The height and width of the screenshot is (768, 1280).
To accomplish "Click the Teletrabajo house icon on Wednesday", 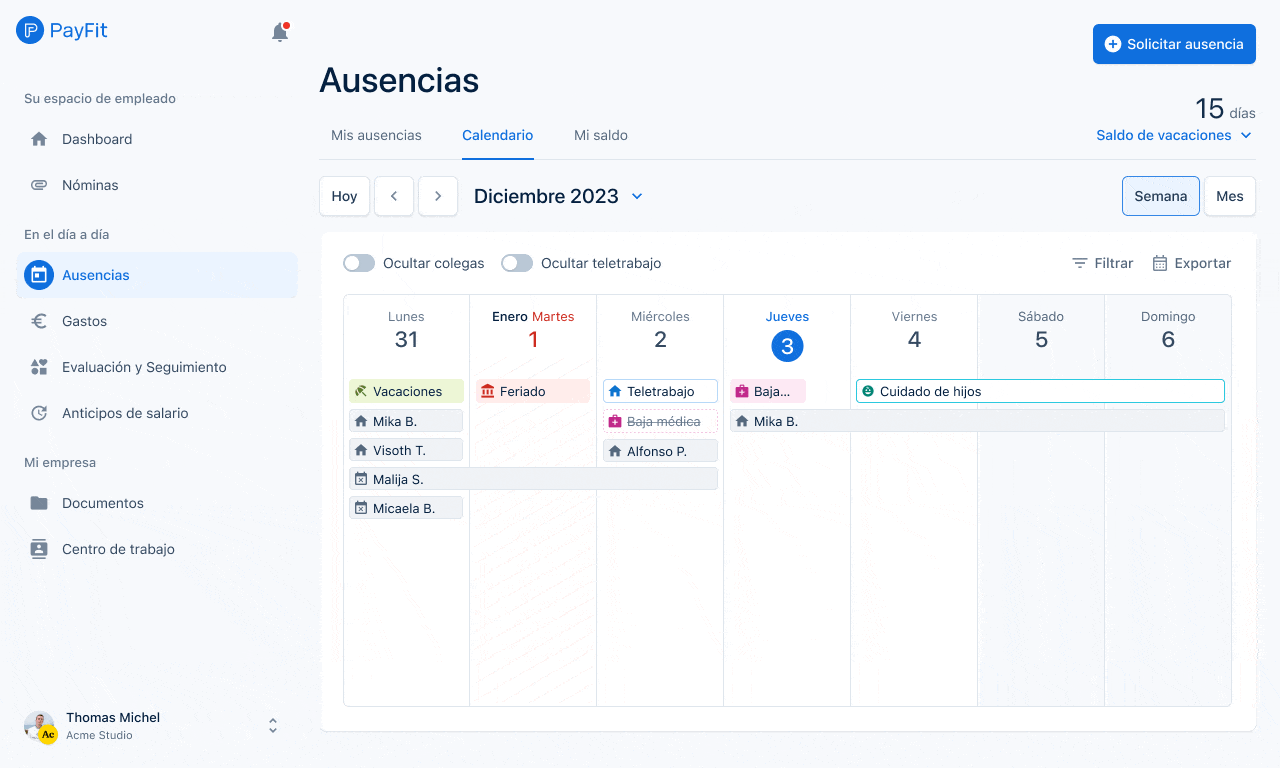I will coord(615,391).
